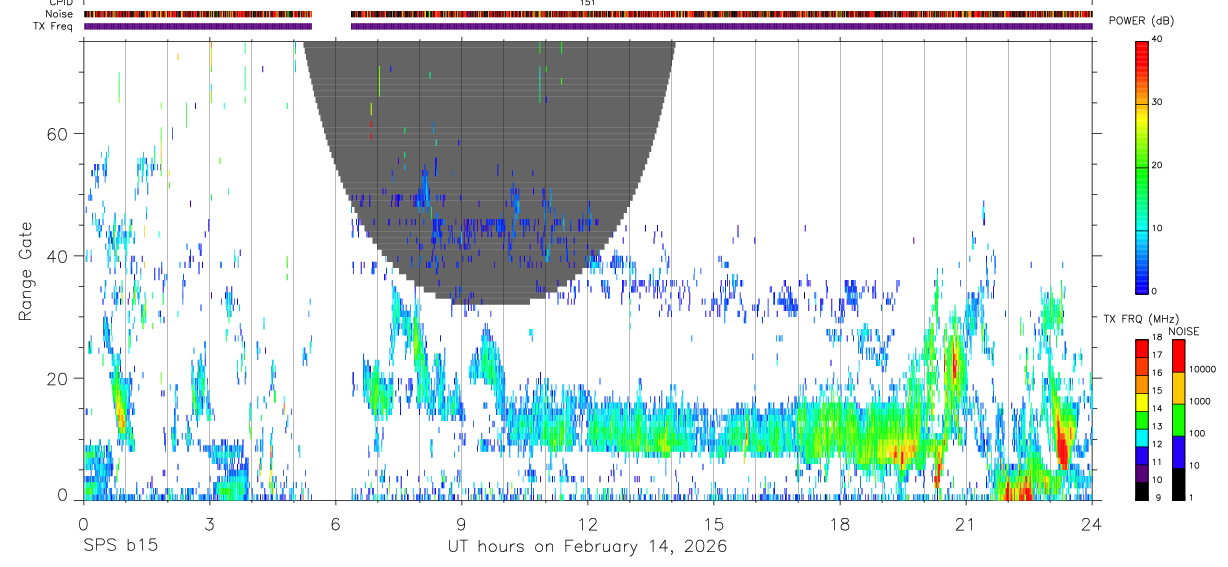The height and width of the screenshot is (567, 1228).
Task: Select the red top of the power colorbar
Action: pyautogui.click(x=1142, y=55)
